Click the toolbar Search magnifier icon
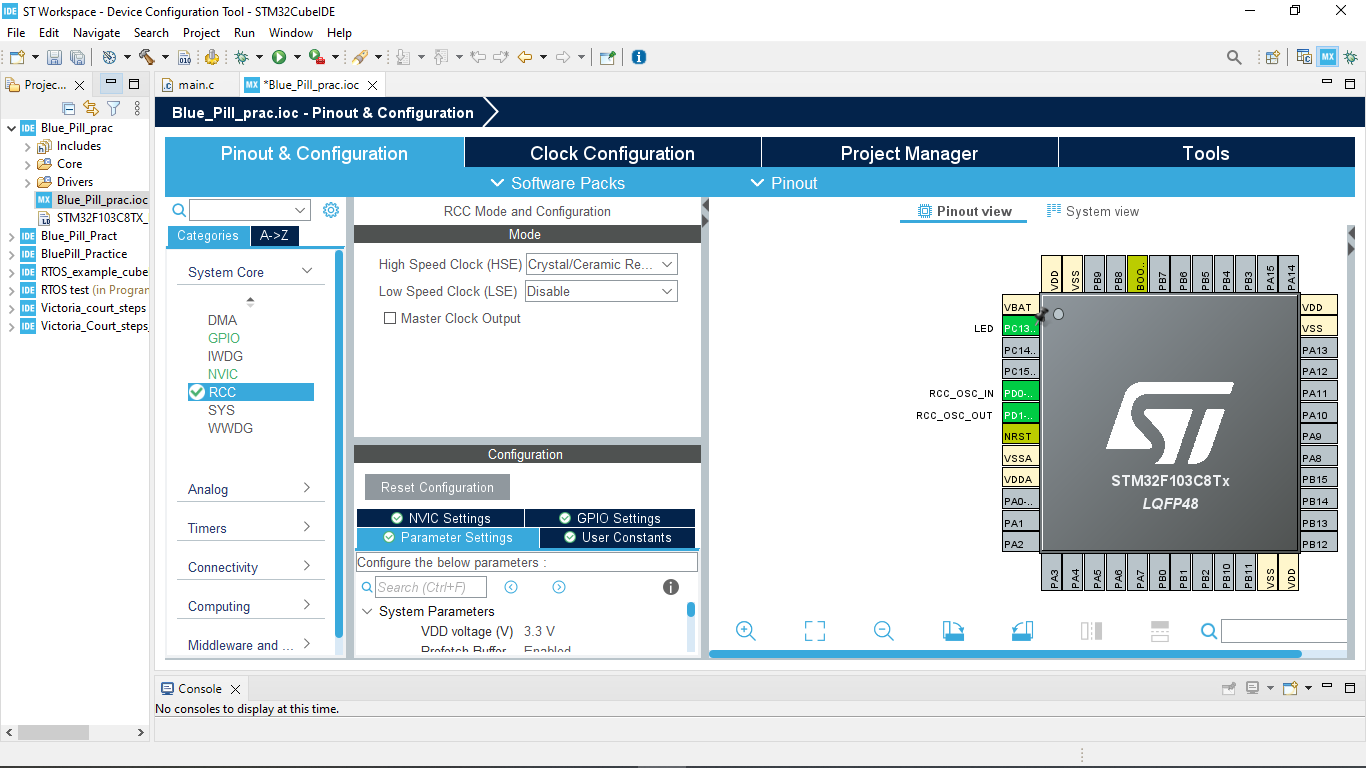 pos(1234,57)
